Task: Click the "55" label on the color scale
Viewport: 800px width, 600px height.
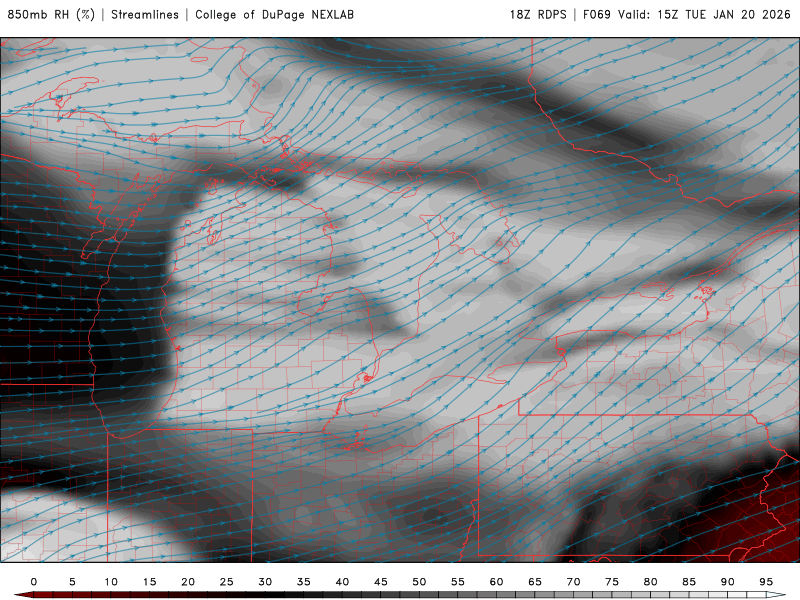Action: click(458, 582)
